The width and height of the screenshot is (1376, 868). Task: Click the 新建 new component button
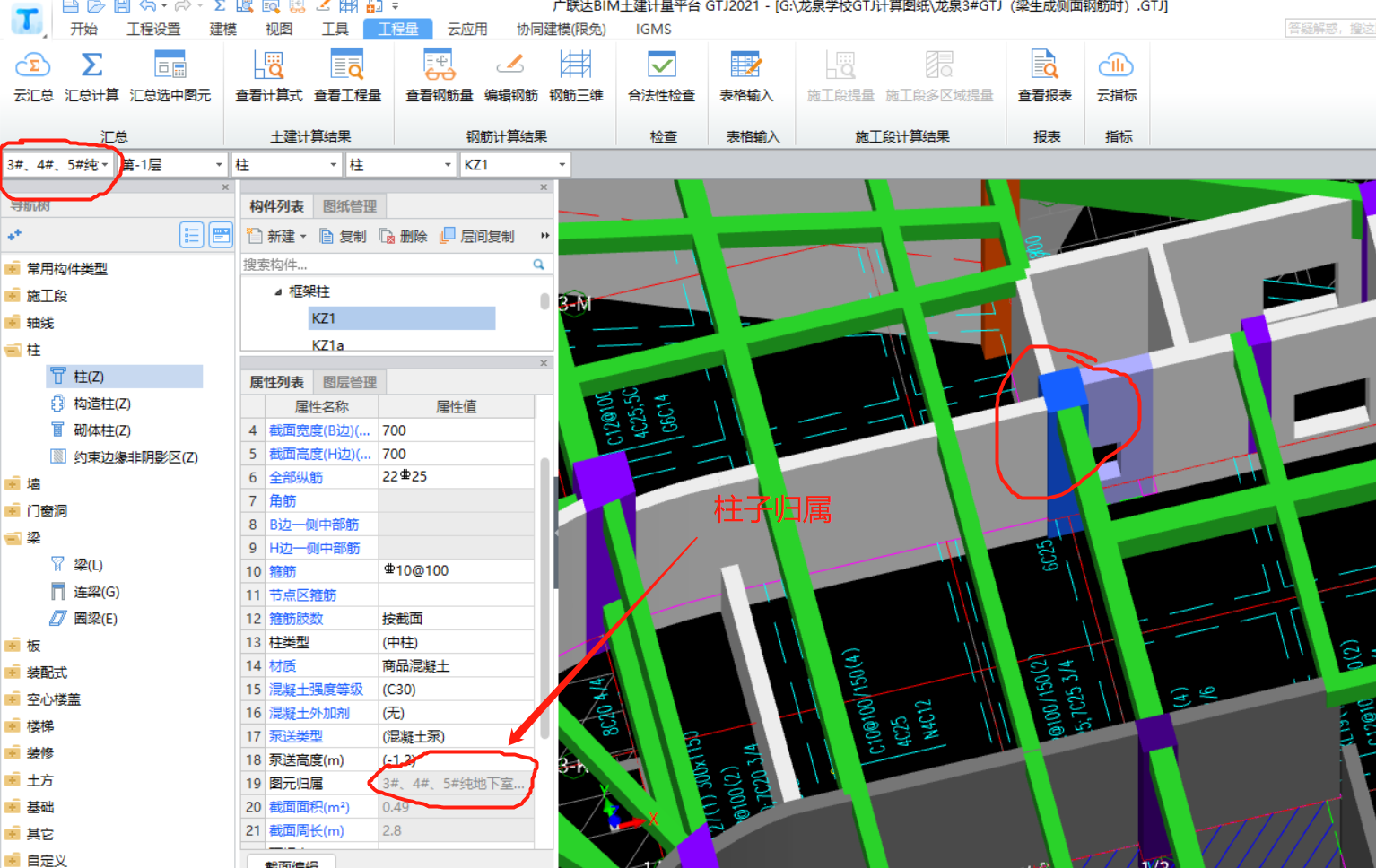click(276, 236)
